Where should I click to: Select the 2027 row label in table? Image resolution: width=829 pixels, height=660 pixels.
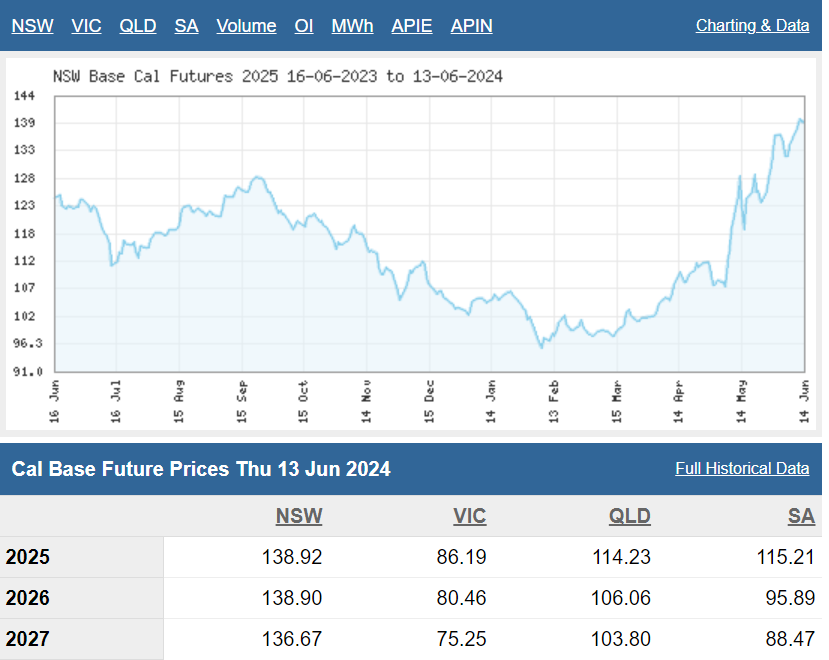pos(28,640)
